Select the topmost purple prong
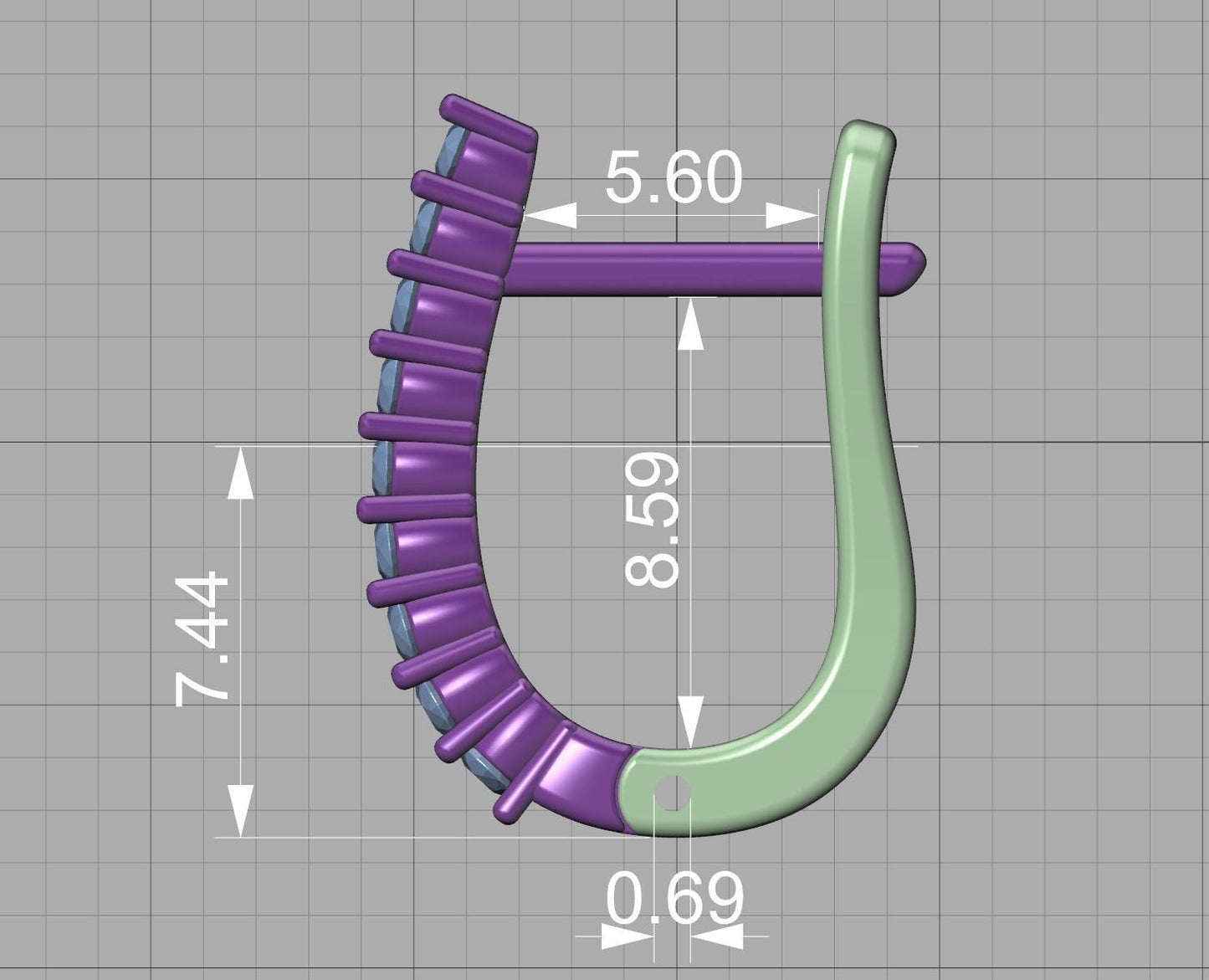 point(489,121)
